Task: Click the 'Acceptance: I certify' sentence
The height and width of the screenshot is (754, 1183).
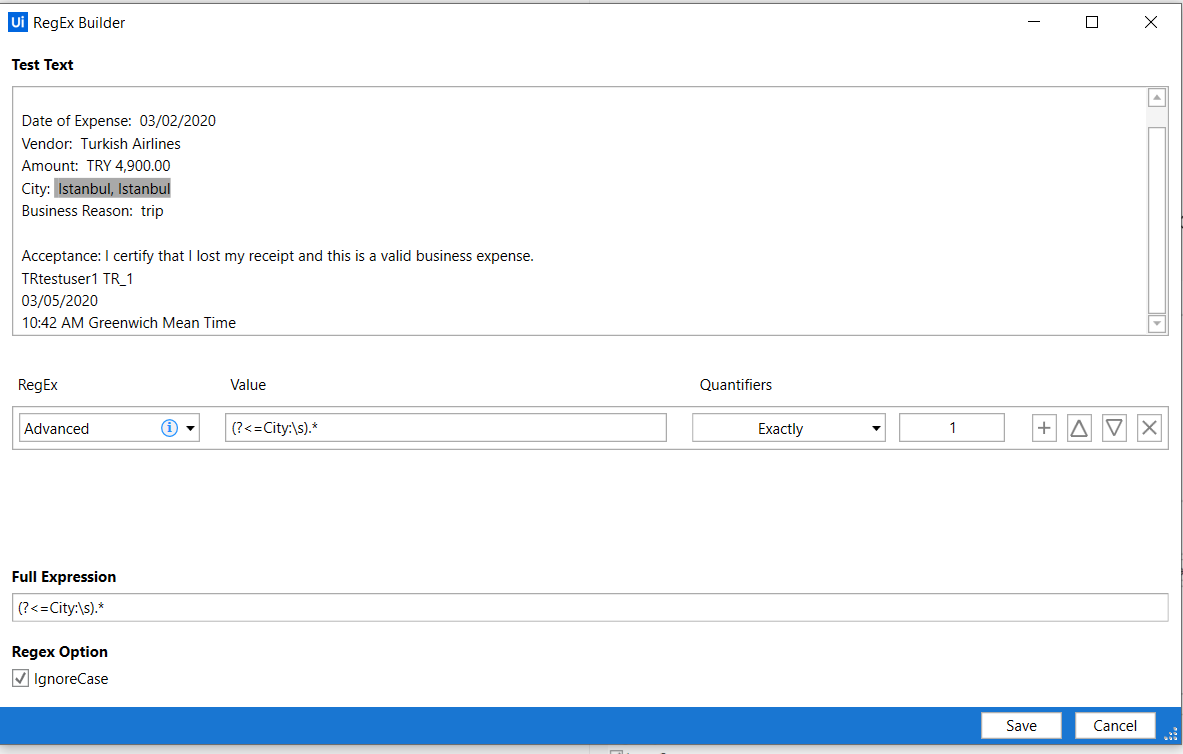Action: coord(278,256)
